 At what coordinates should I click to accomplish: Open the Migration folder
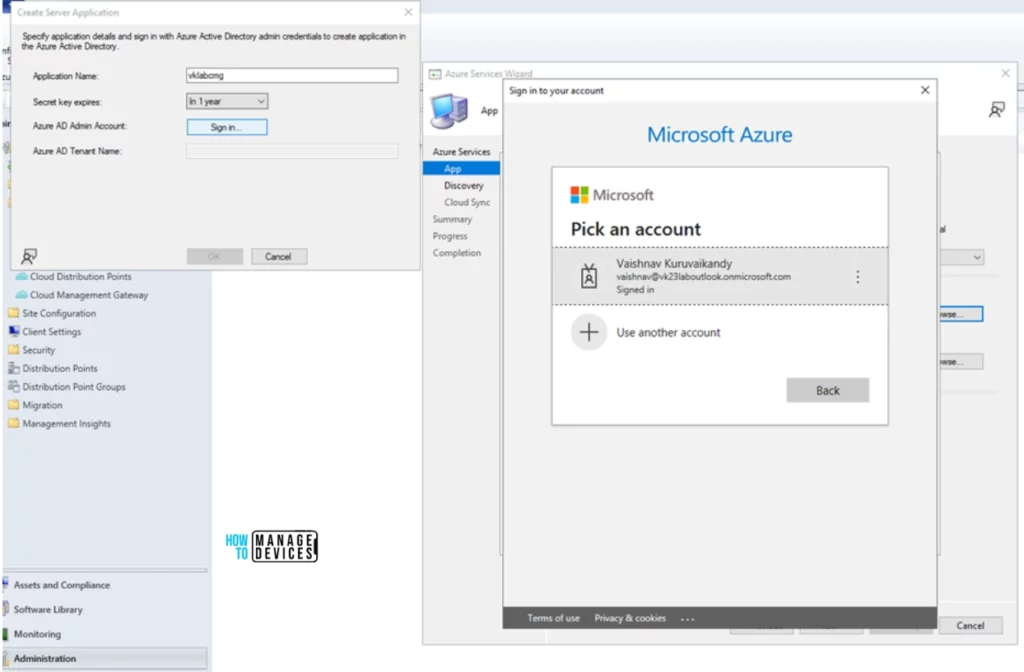pos(42,405)
